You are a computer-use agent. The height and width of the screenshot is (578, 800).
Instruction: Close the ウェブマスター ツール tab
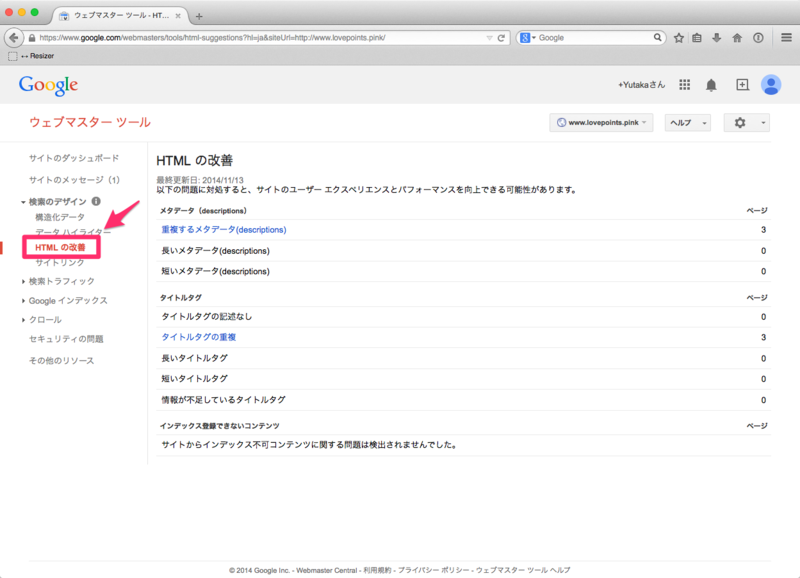(x=178, y=16)
